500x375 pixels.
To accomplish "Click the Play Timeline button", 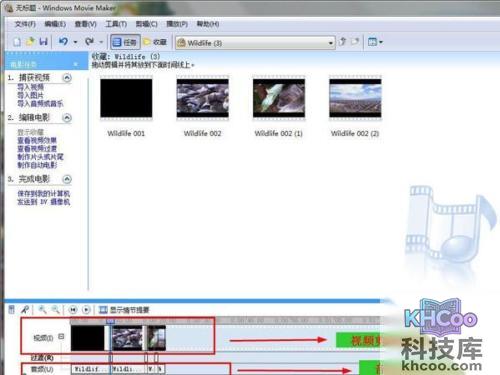I will 86,310.
